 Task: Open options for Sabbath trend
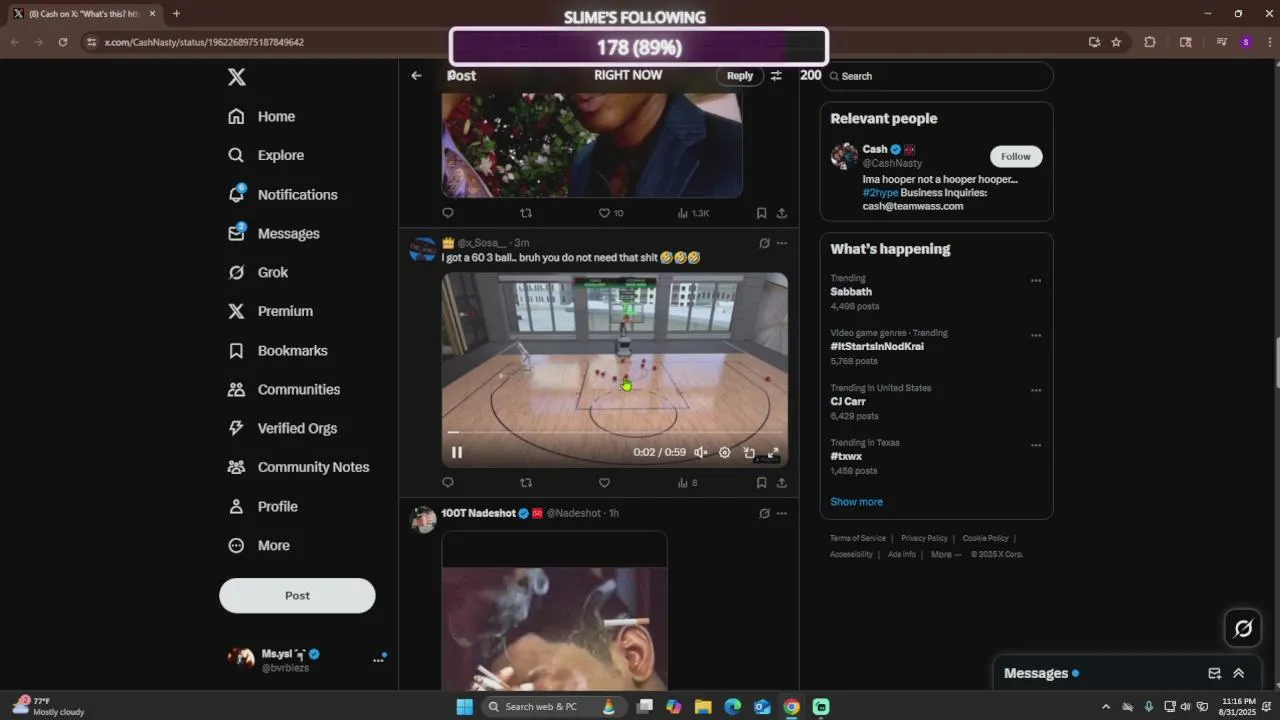(x=1036, y=281)
